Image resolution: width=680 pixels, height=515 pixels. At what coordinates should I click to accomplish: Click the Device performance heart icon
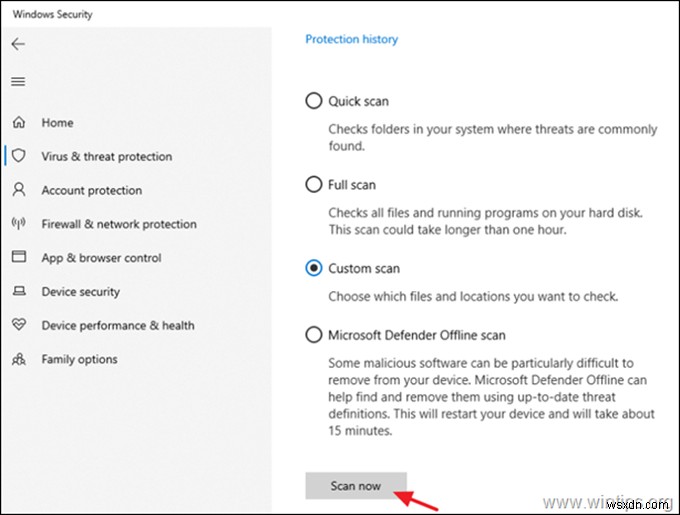(19, 325)
